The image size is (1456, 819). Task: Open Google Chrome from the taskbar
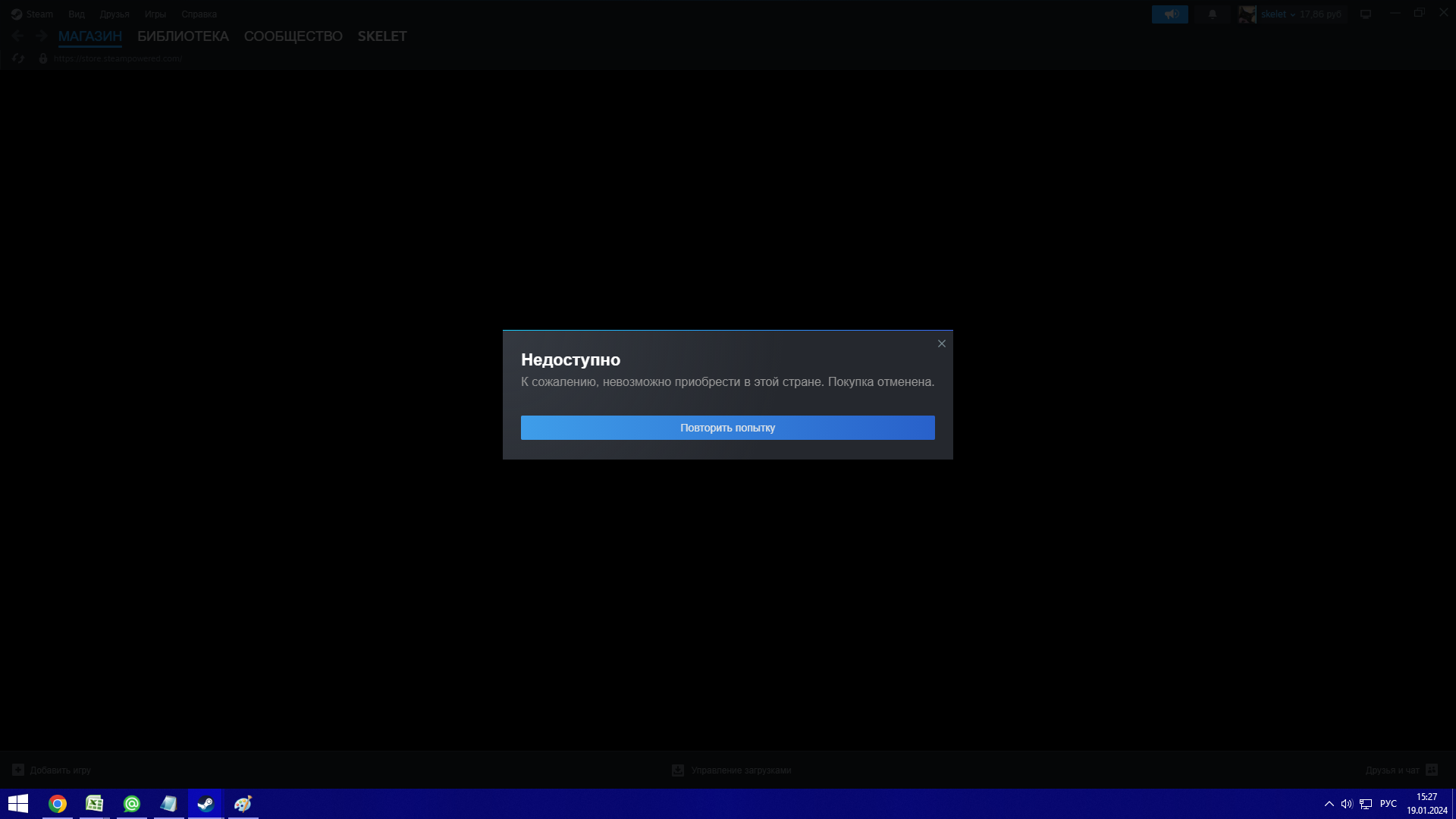tap(58, 804)
